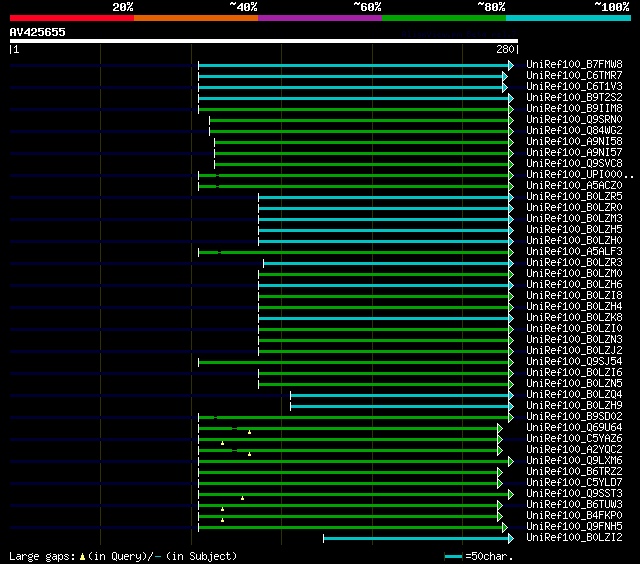Click the query gap marker on Q9SST3
The width and height of the screenshot is (640, 564).
(x=242, y=498)
